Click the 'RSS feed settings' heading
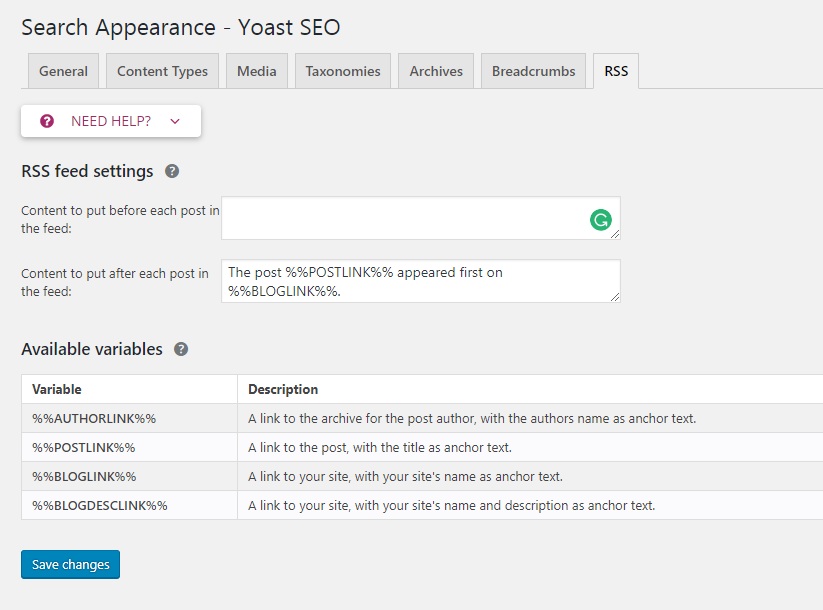 click(87, 171)
